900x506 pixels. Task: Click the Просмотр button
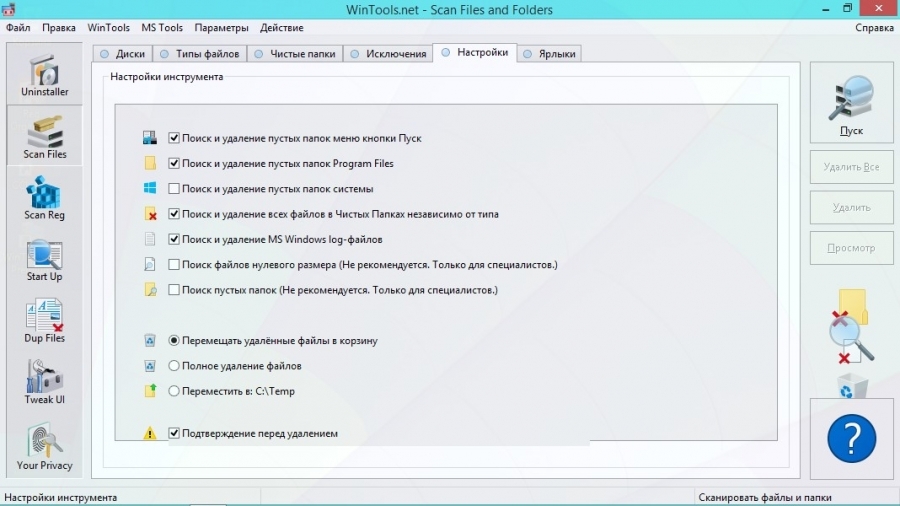851,248
